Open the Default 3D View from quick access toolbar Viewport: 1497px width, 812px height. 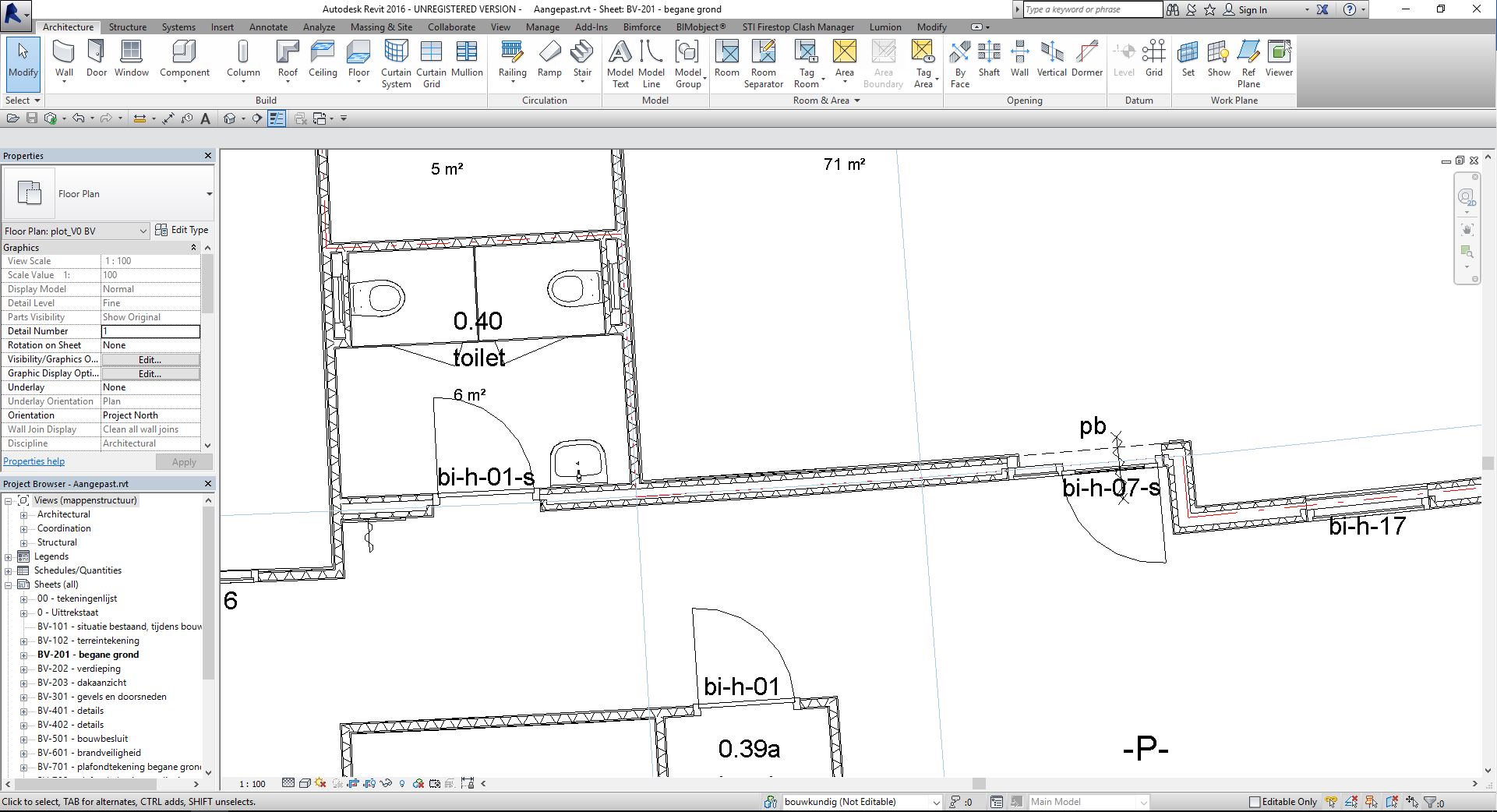(x=229, y=118)
